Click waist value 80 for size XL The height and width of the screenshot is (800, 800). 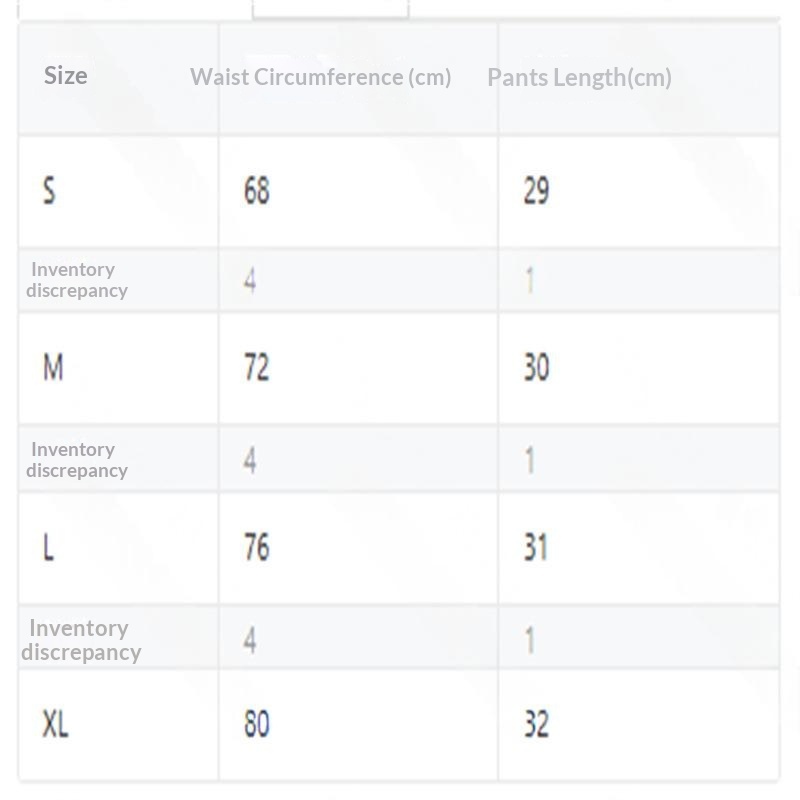pyautogui.click(x=257, y=723)
